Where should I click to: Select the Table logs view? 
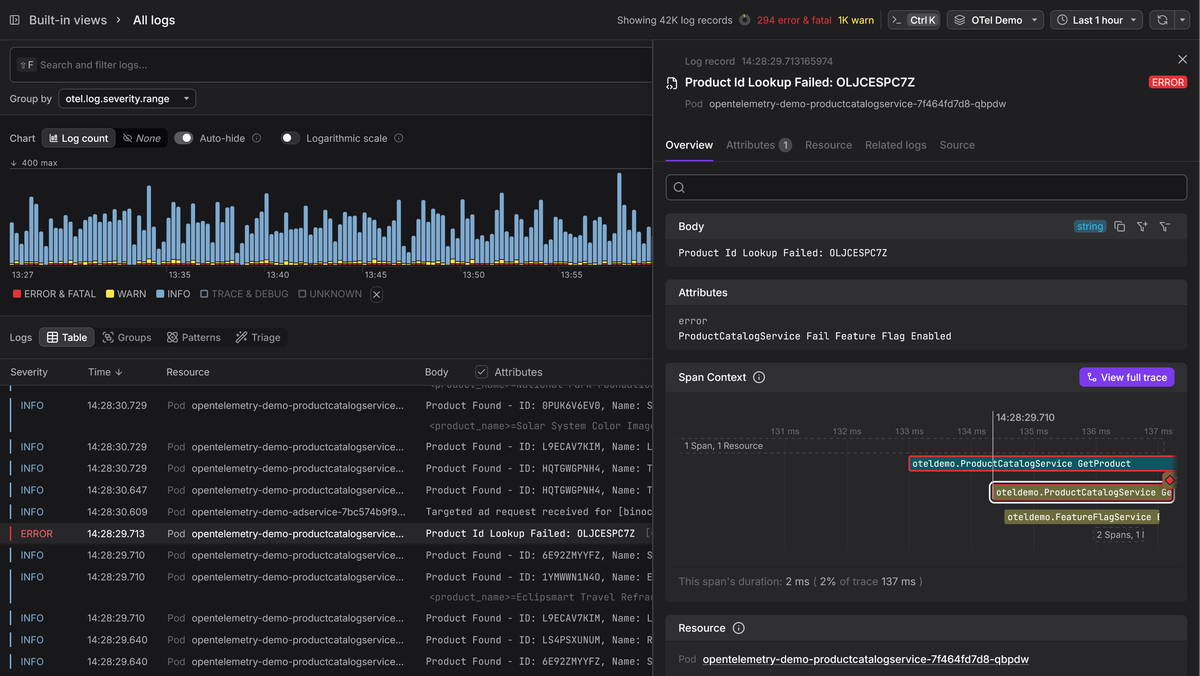(67, 338)
